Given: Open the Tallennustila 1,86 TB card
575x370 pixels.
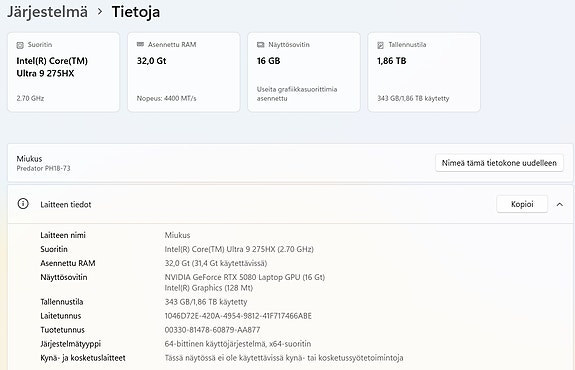Looking at the screenshot, I should click(424, 72).
